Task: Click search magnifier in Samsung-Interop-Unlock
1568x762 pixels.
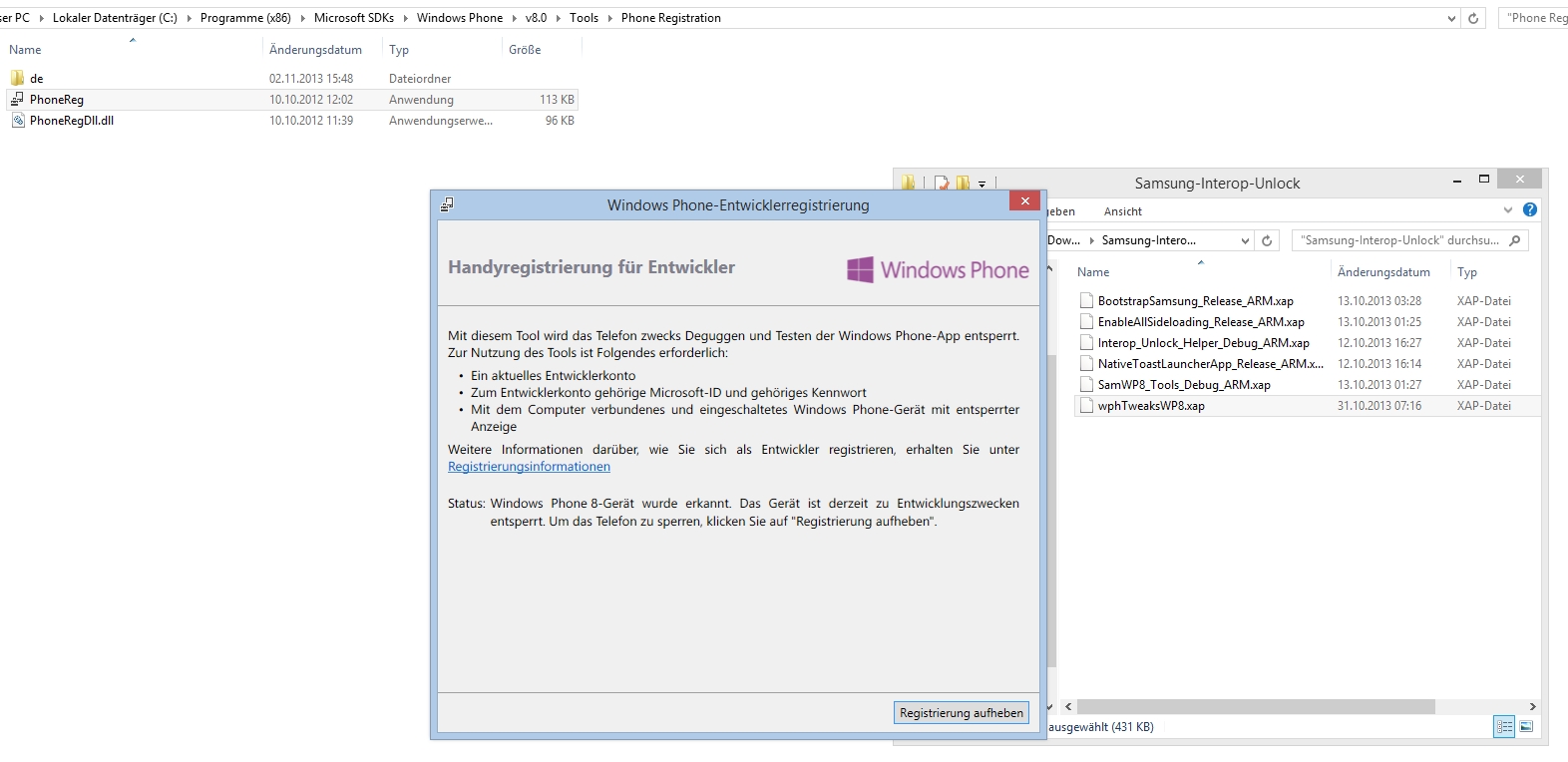Action: click(x=1514, y=240)
